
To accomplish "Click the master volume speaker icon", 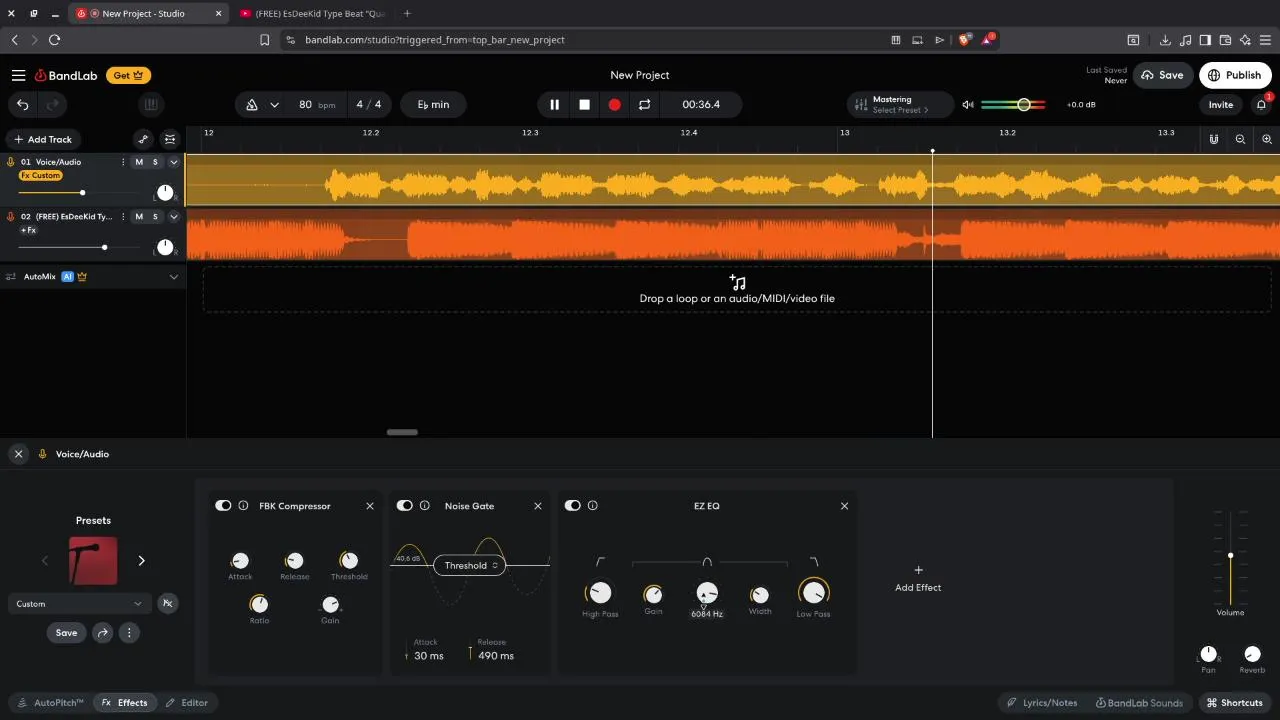I will [x=968, y=104].
